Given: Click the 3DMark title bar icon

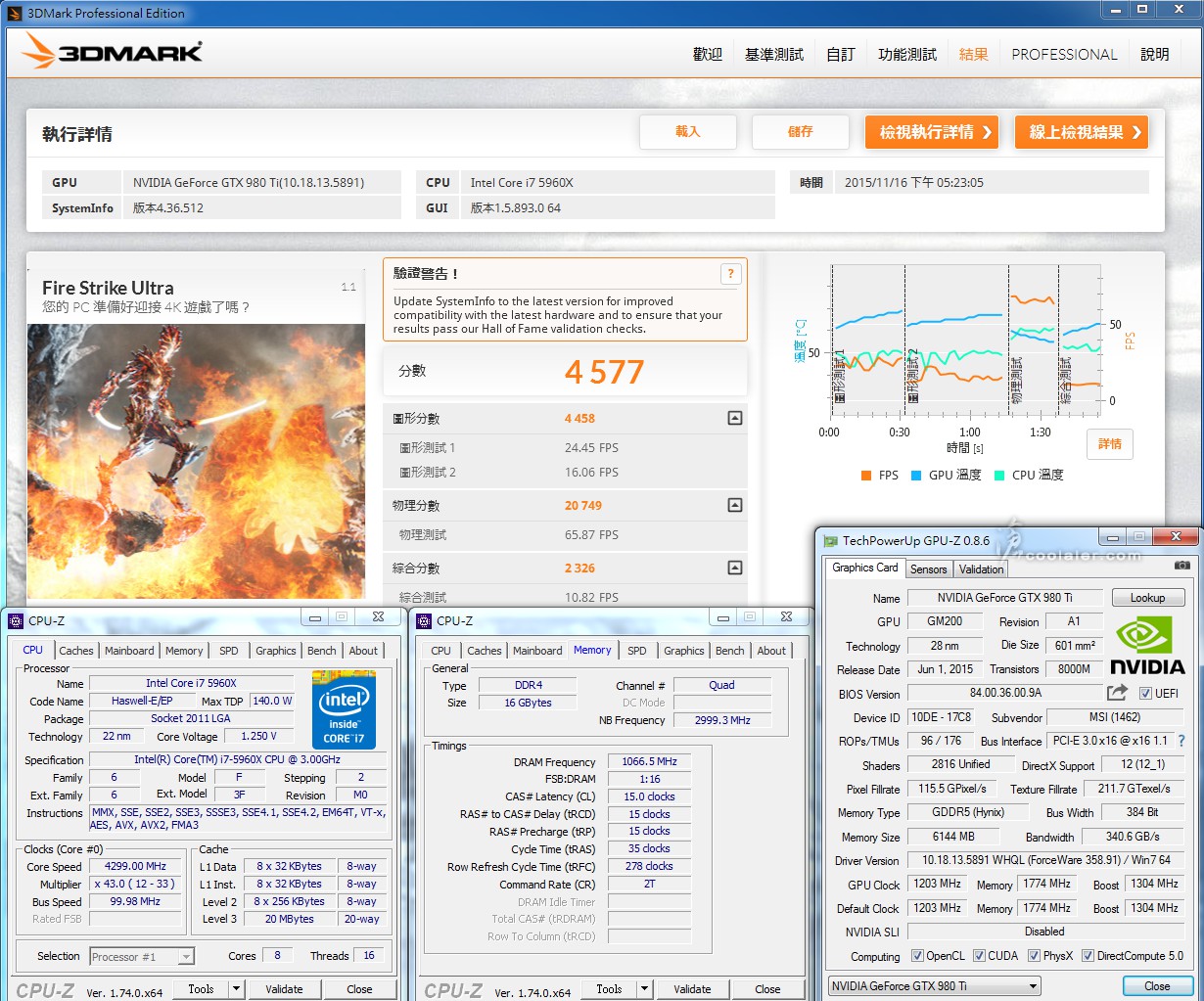Looking at the screenshot, I should pyautogui.click(x=15, y=13).
